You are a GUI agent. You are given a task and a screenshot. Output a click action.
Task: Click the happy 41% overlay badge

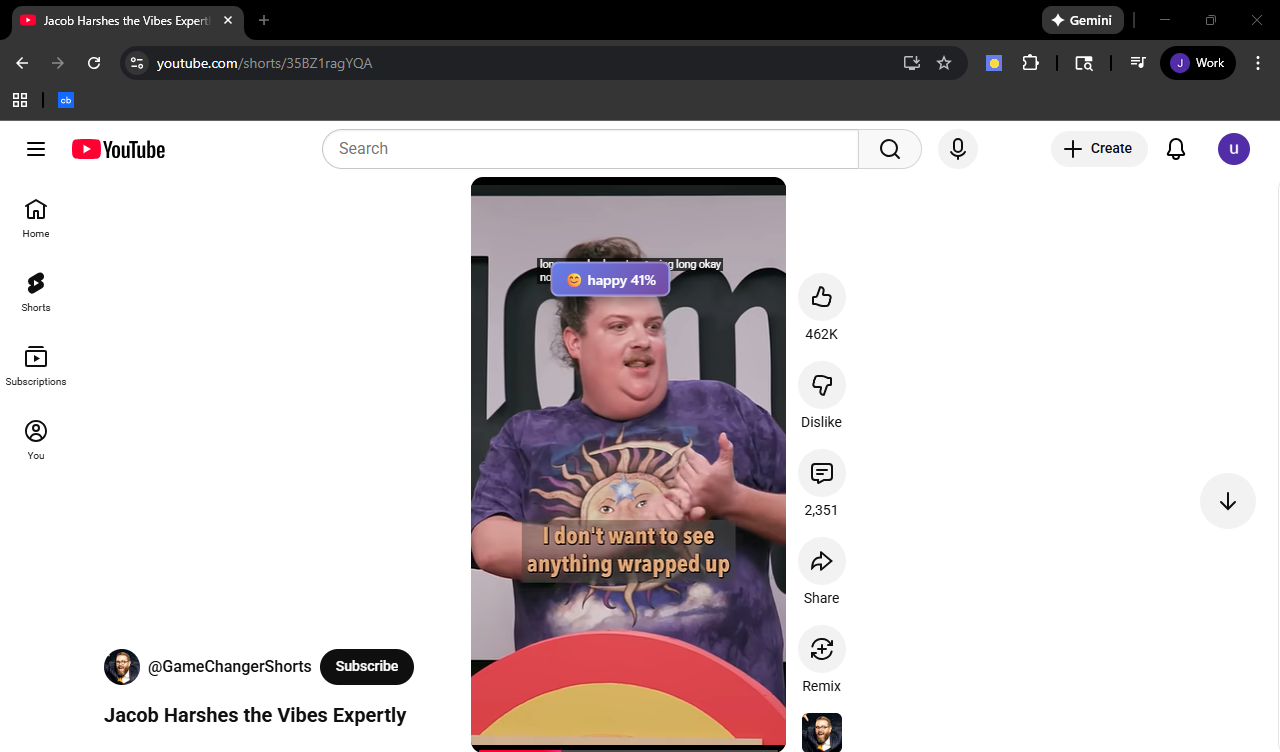coord(610,279)
